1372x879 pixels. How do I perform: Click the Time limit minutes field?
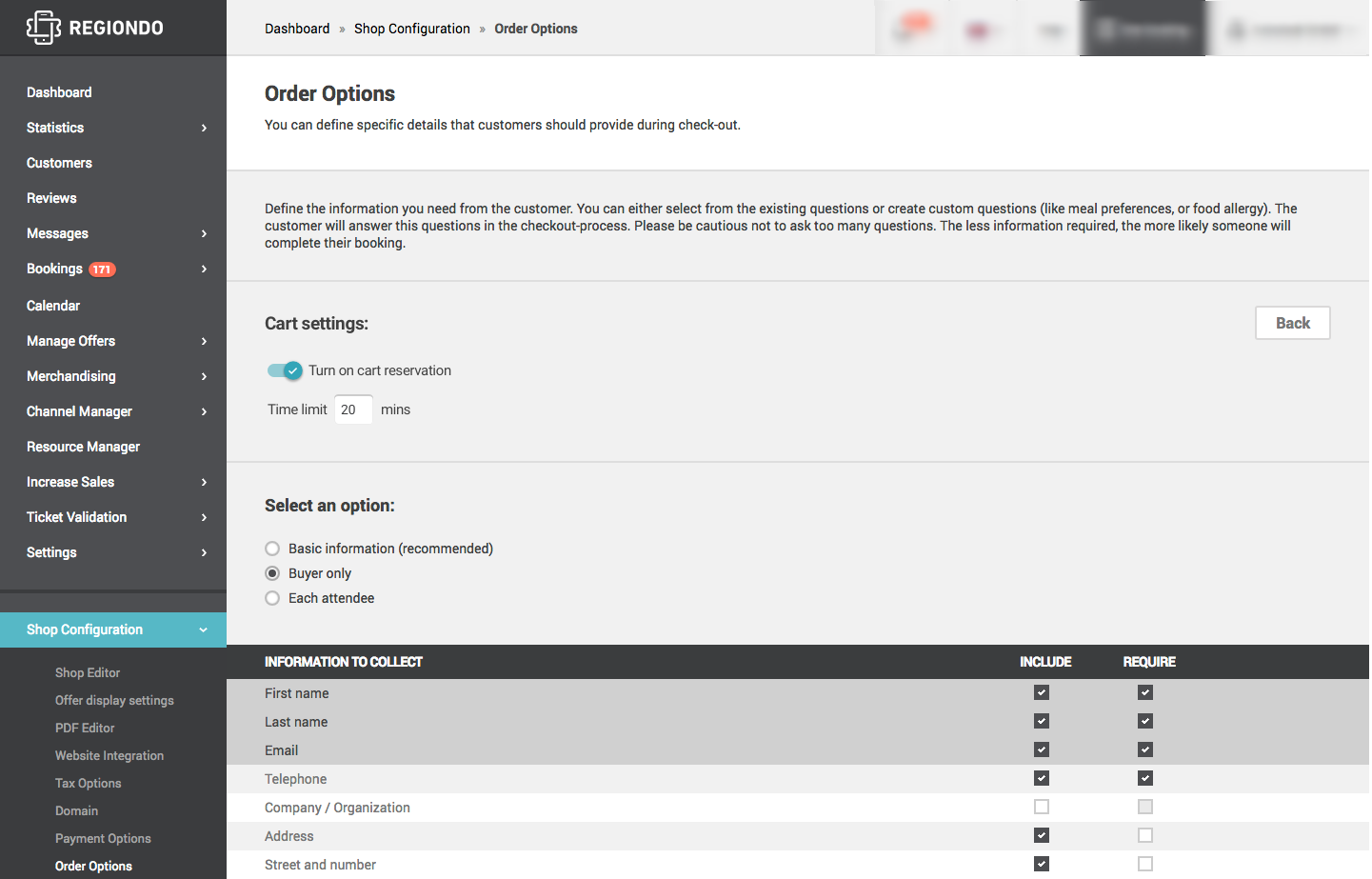[353, 410]
